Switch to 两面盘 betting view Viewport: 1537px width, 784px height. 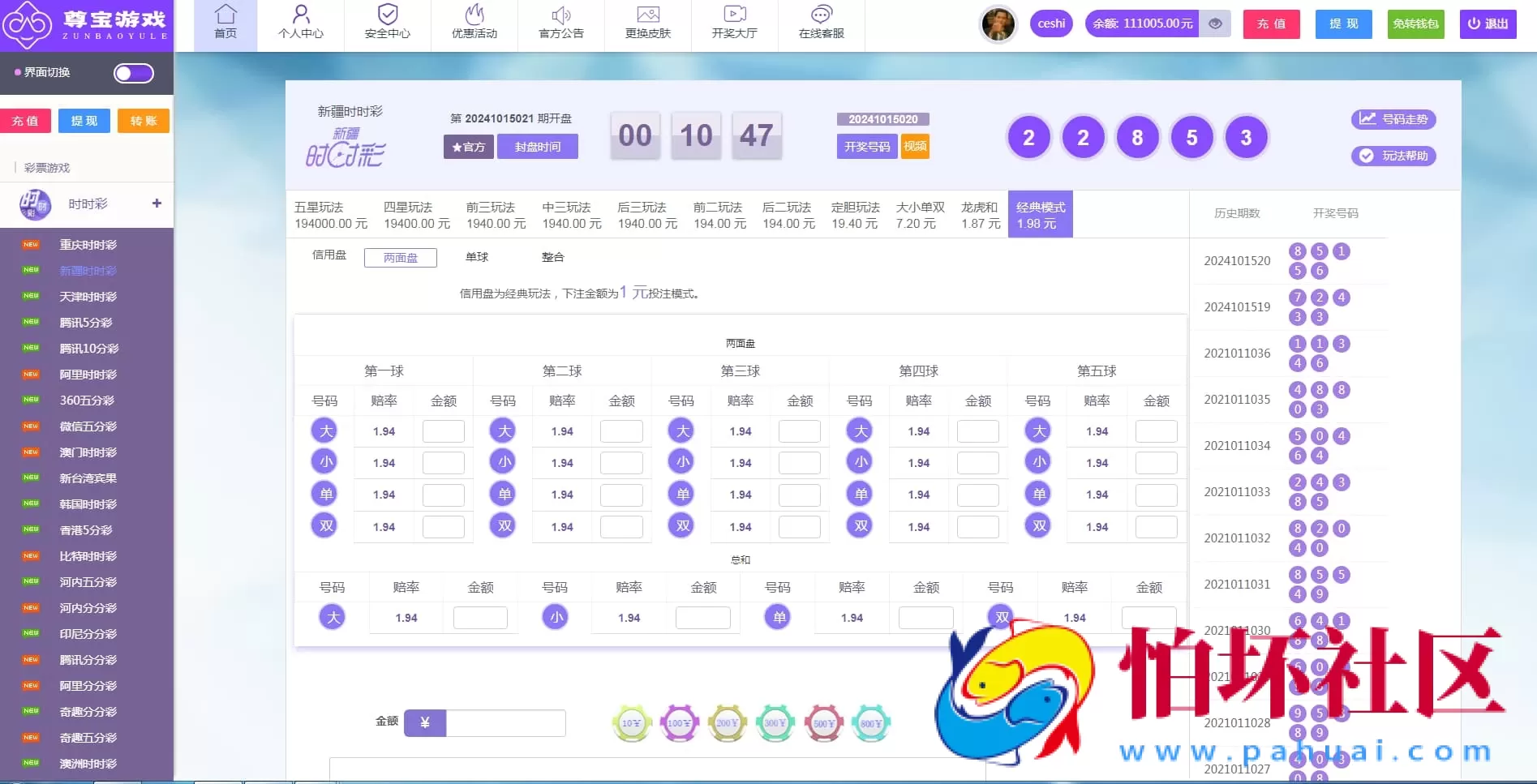pos(400,257)
